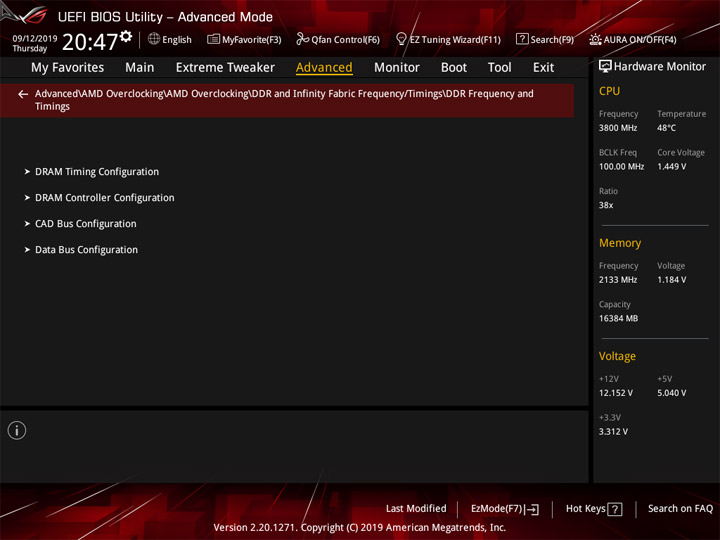Image resolution: width=720 pixels, height=540 pixels.
Task: Change language via English label
Action: tap(177, 39)
